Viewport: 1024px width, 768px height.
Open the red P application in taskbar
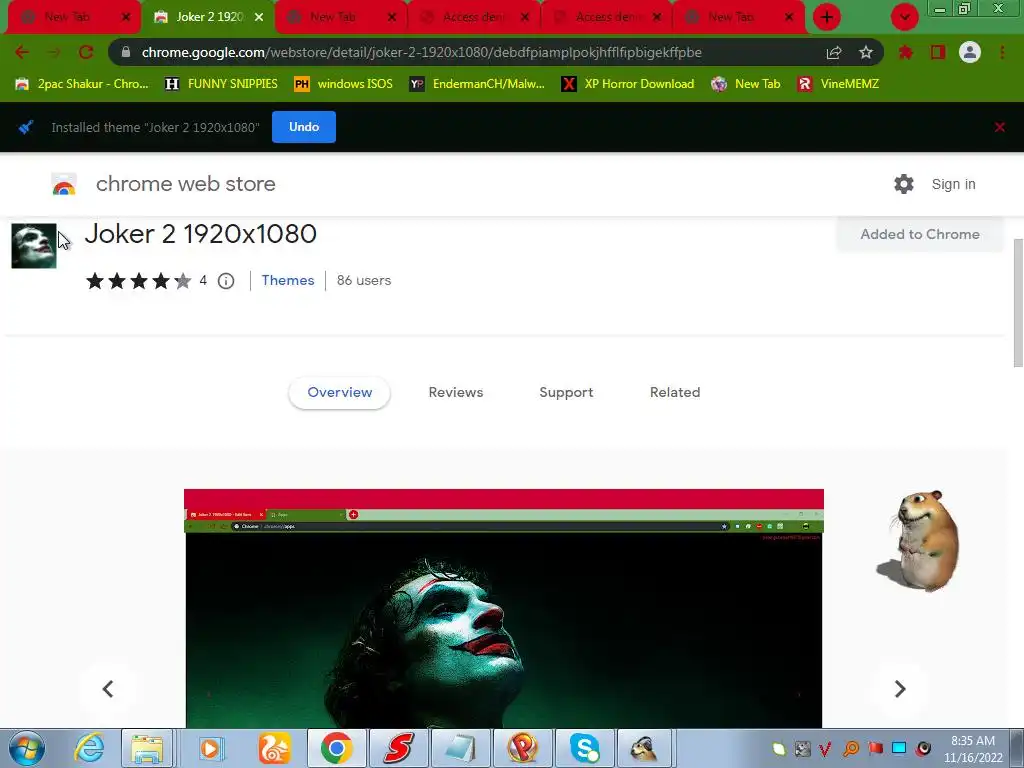coord(522,748)
